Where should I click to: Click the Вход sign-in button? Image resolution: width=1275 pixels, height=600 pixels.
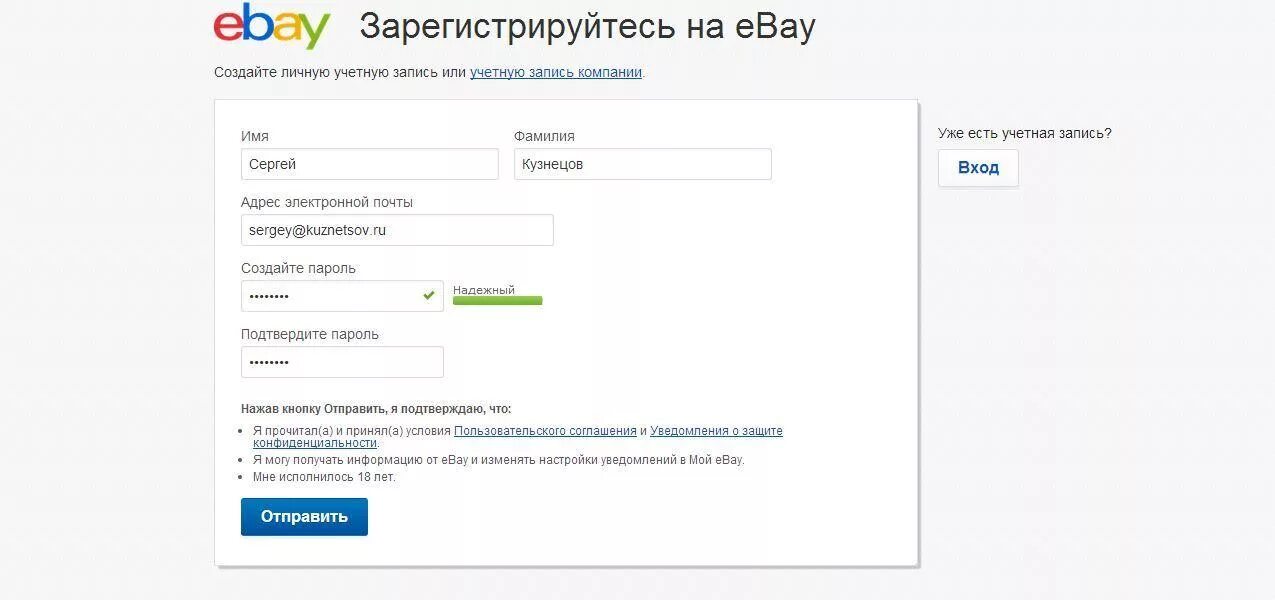[978, 168]
